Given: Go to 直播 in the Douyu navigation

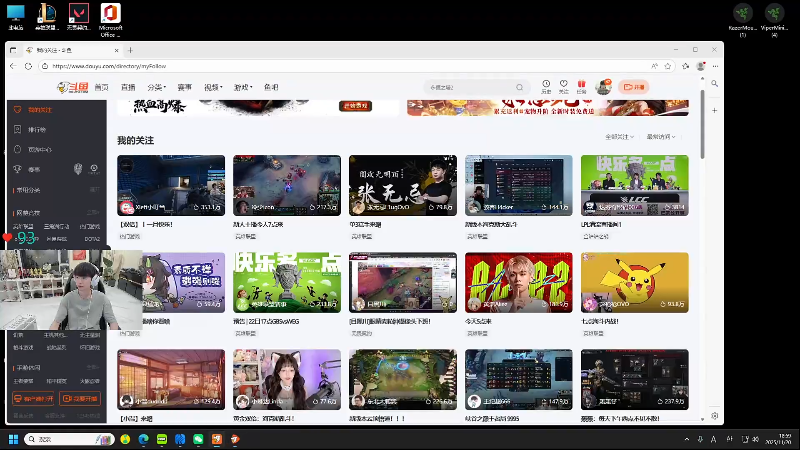Looking at the screenshot, I should [128, 87].
